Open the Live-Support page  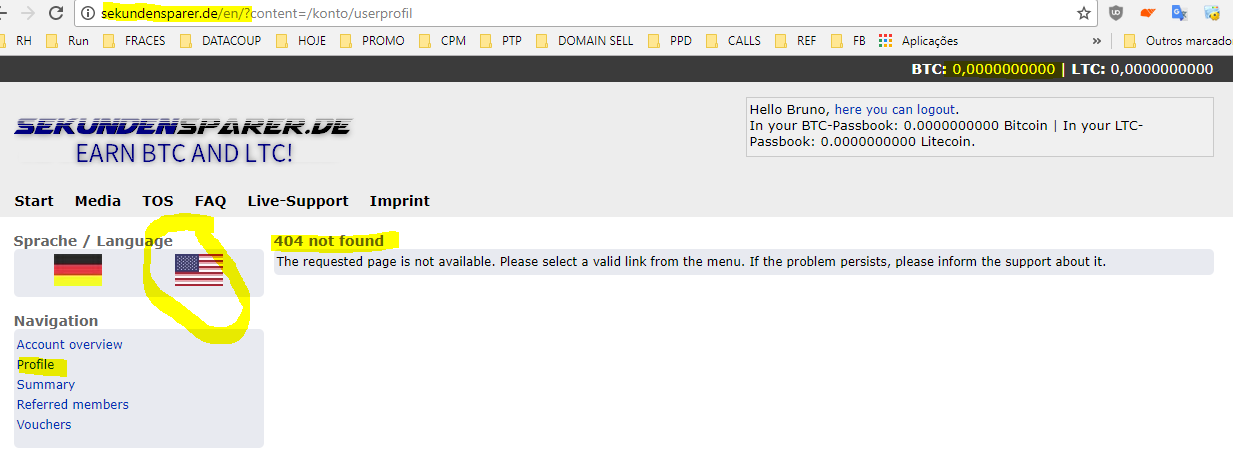coord(298,201)
